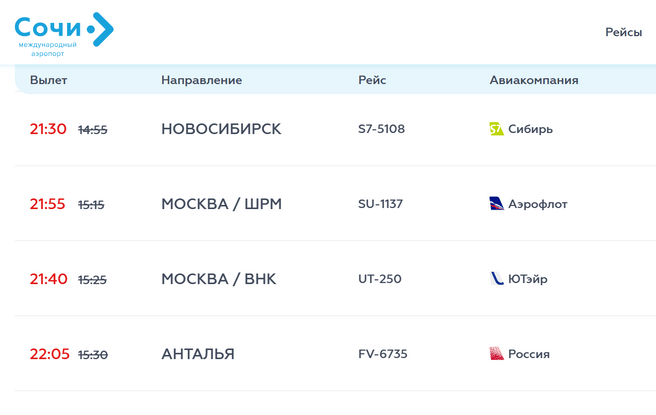Click the Aeroflot airline logo icon
This screenshot has width=656, height=415.
tap(496, 204)
